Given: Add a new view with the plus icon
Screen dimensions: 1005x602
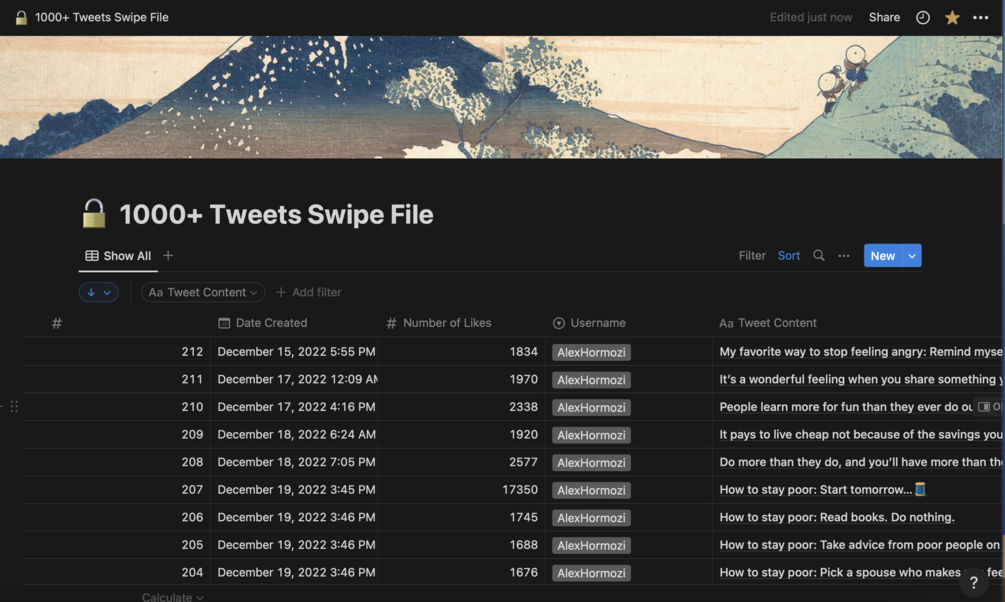Looking at the screenshot, I should pyautogui.click(x=168, y=256).
